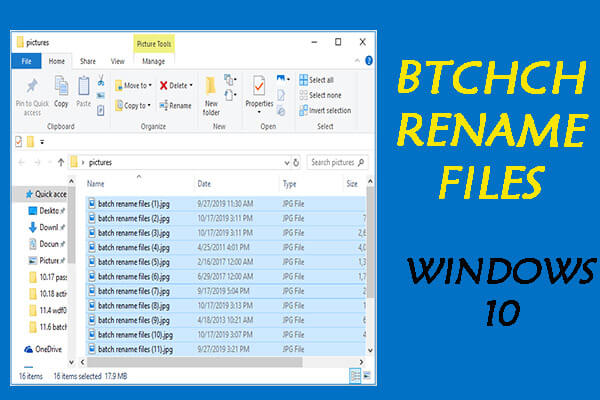600x400 pixels.
Task: Click the Cut scissors icon
Action: pos(101,80)
